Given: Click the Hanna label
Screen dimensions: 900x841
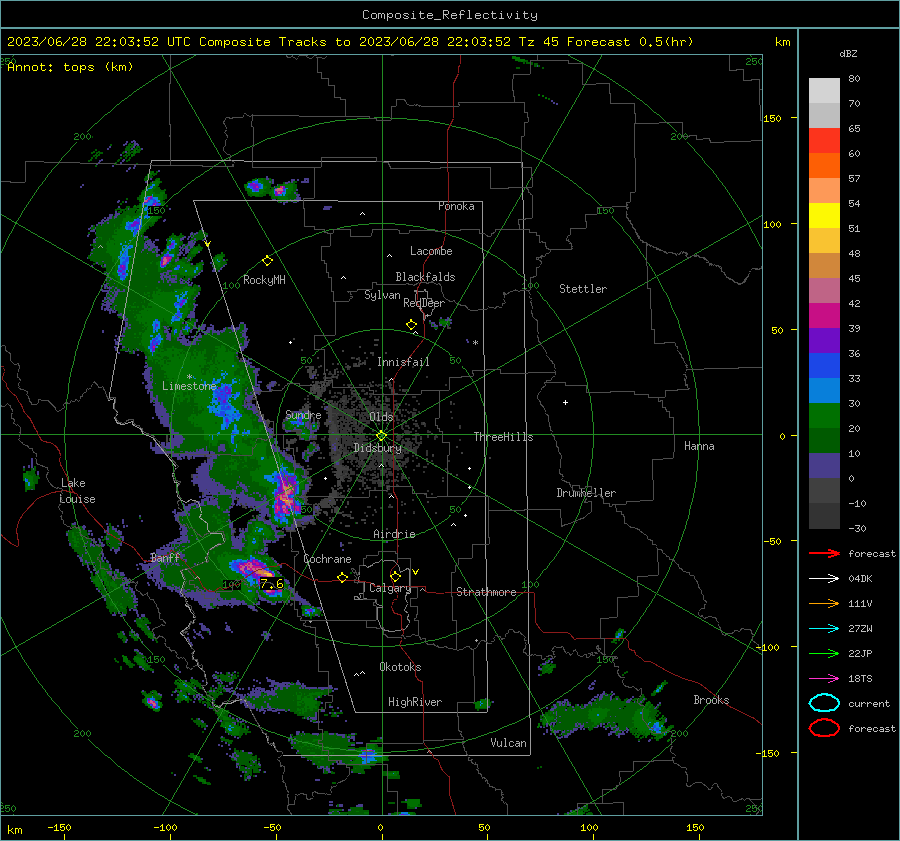Looking at the screenshot, I should tap(699, 446).
